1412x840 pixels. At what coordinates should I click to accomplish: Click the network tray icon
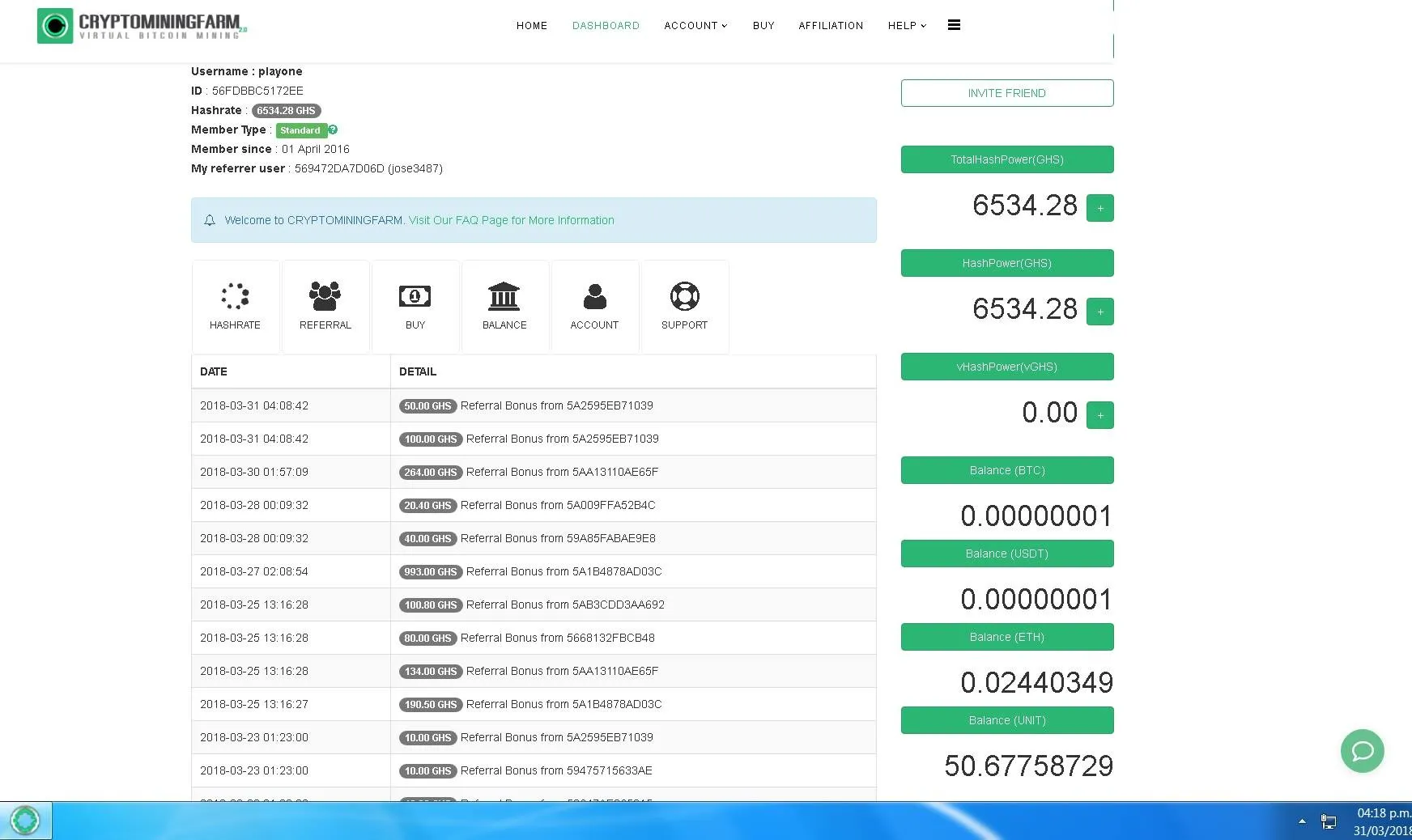(x=1328, y=821)
